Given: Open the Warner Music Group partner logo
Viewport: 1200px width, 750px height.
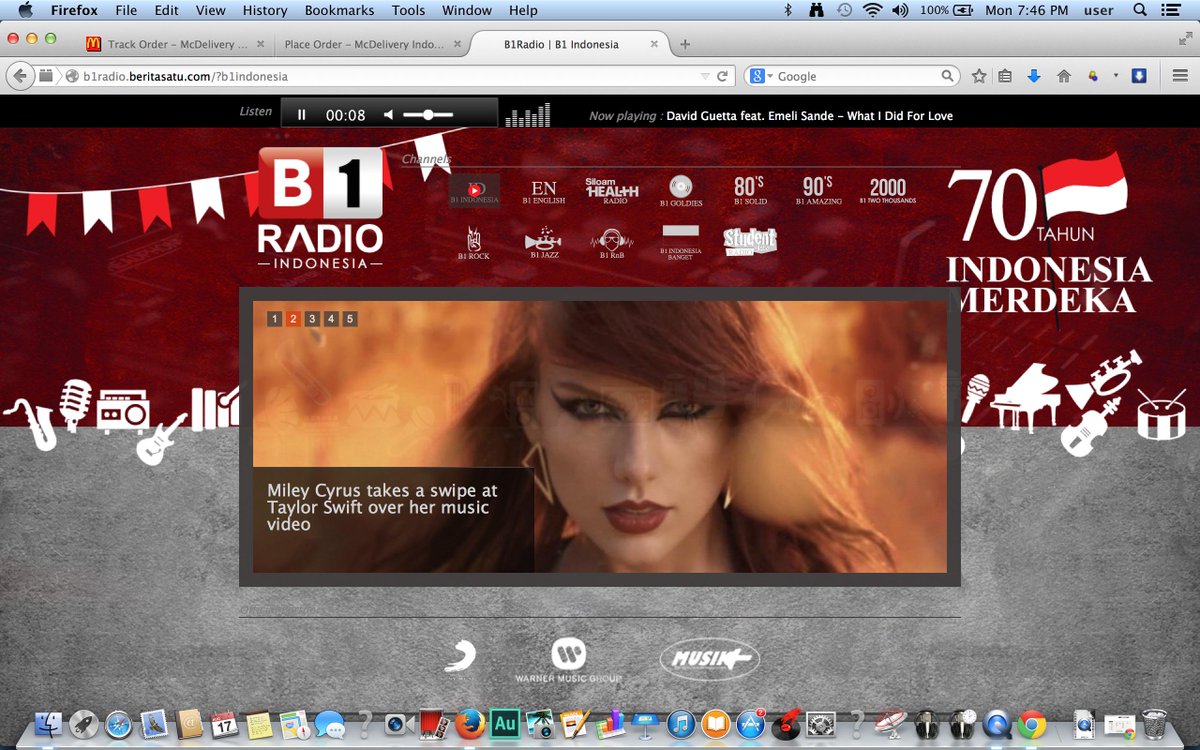Looking at the screenshot, I should pos(568,661).
